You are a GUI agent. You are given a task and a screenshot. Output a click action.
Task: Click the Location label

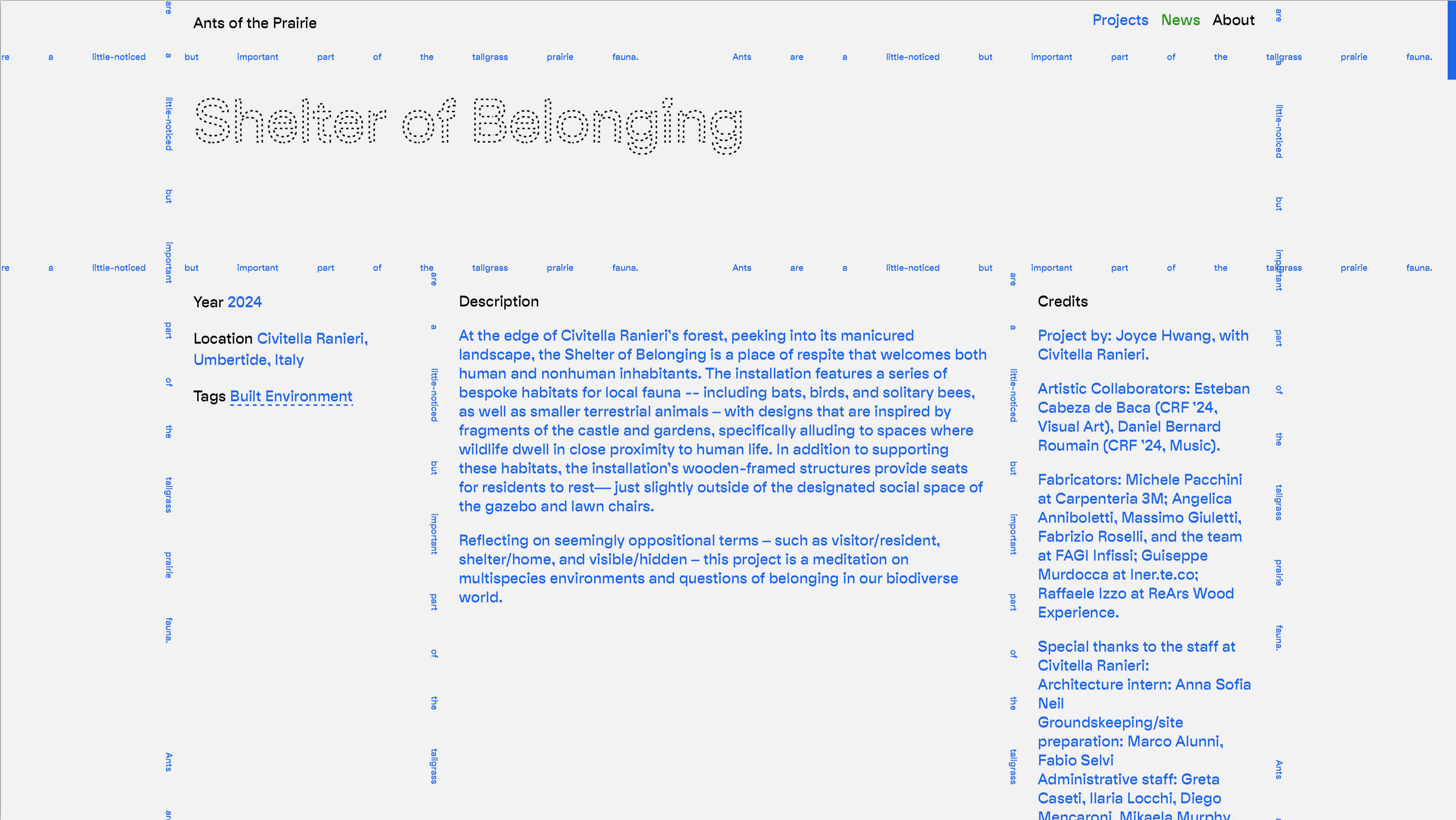click(223, 338)
